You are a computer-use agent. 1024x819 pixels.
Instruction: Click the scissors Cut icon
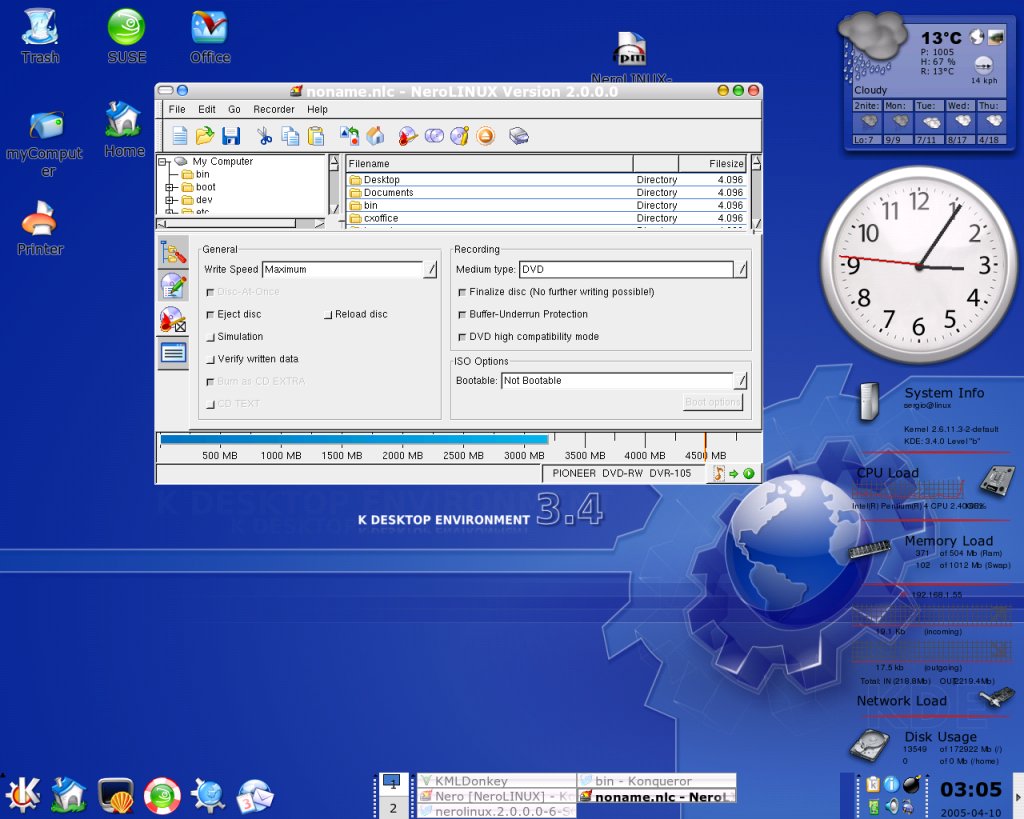(x=264, y=136)
